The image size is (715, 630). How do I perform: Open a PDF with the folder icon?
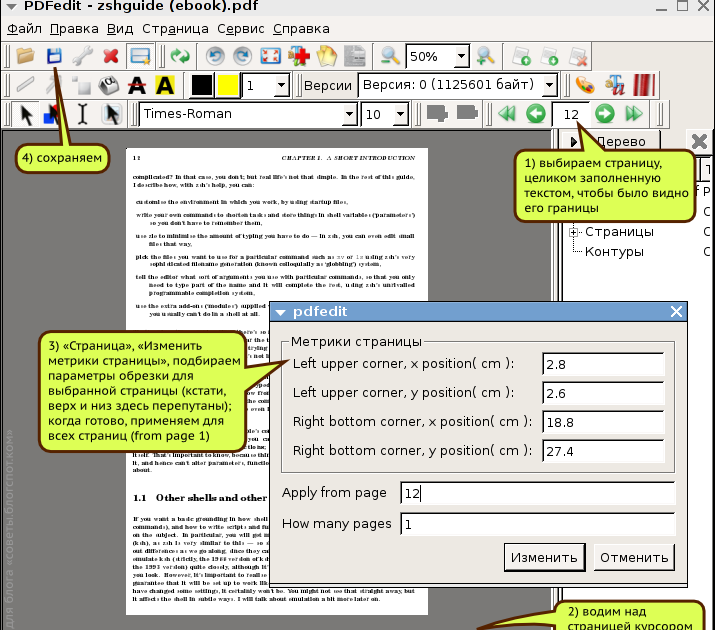pos(26,56)
